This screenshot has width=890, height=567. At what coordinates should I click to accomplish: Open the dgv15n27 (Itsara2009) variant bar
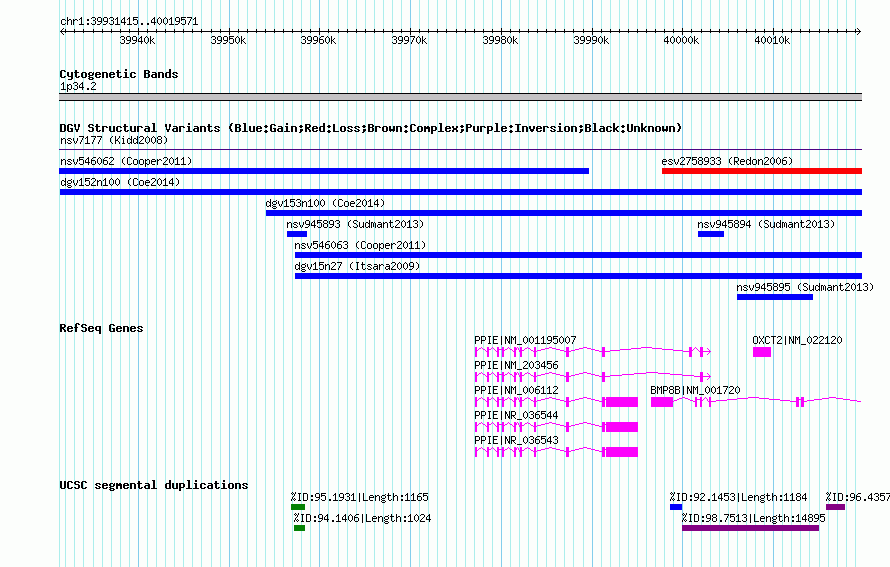point(578,276)
